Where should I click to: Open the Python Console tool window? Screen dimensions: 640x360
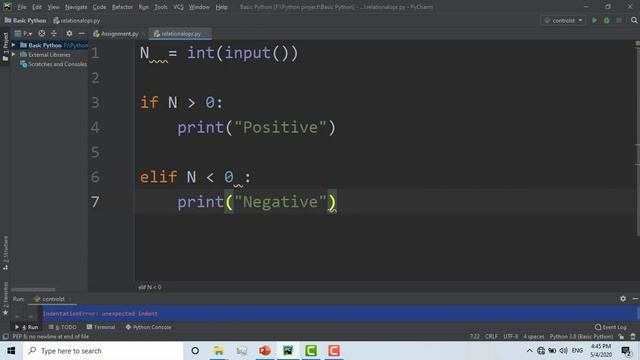148,327
